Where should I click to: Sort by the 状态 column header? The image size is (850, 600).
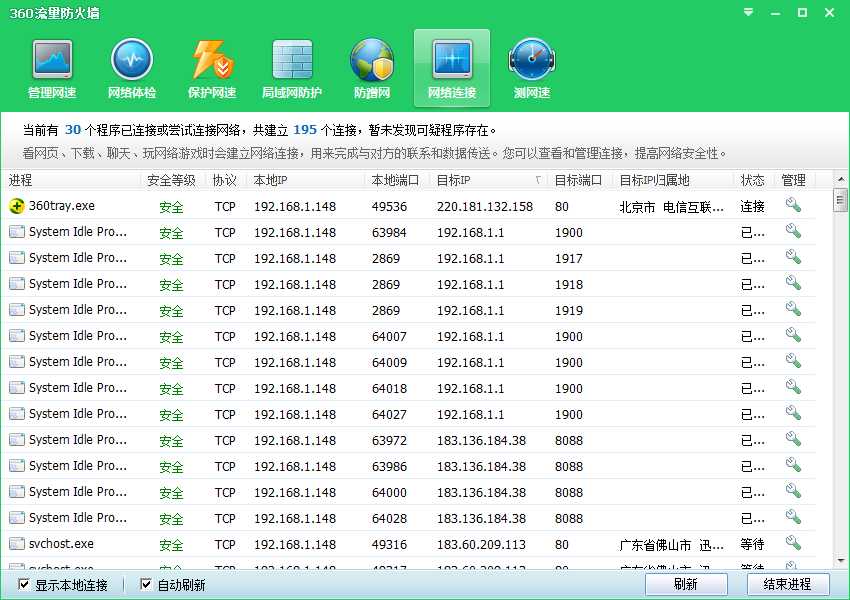coord(753,180)
